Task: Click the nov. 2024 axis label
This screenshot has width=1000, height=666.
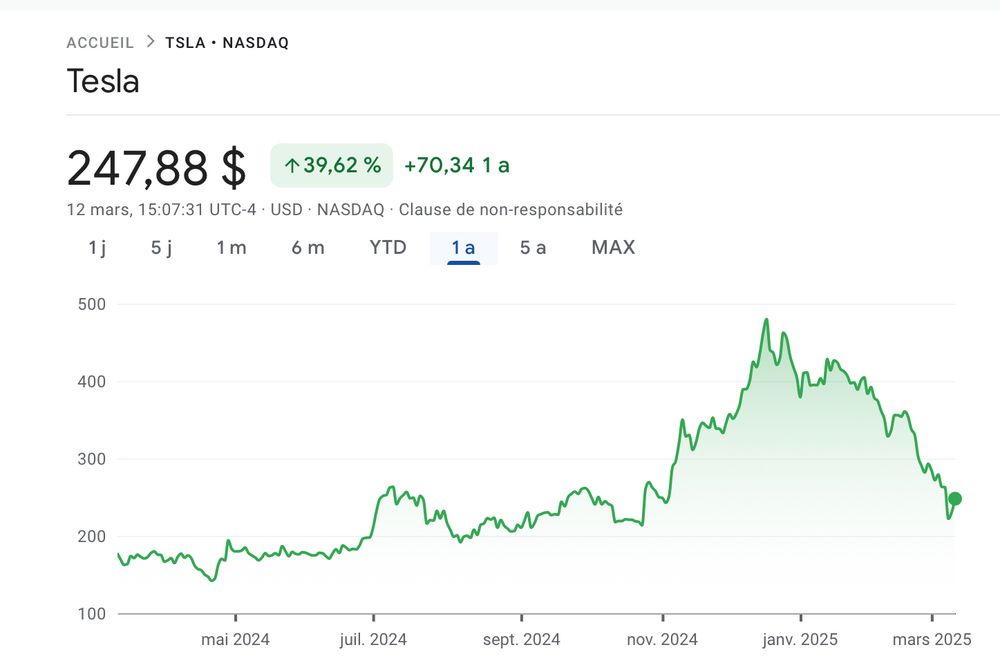Action: (x=662, y=639)
